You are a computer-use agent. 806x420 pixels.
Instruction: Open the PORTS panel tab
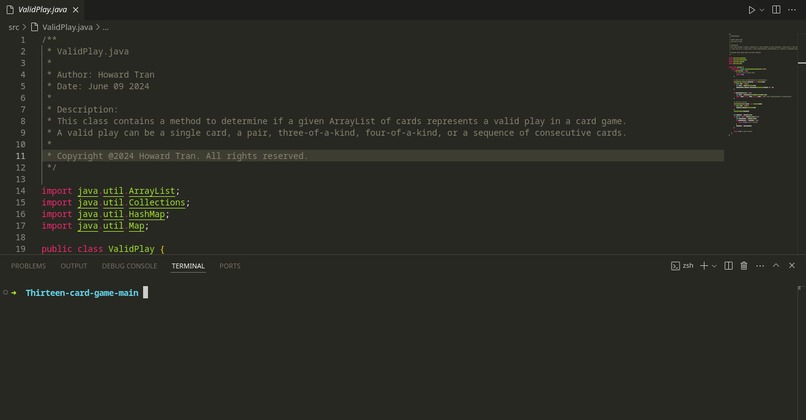coord(230,266)
